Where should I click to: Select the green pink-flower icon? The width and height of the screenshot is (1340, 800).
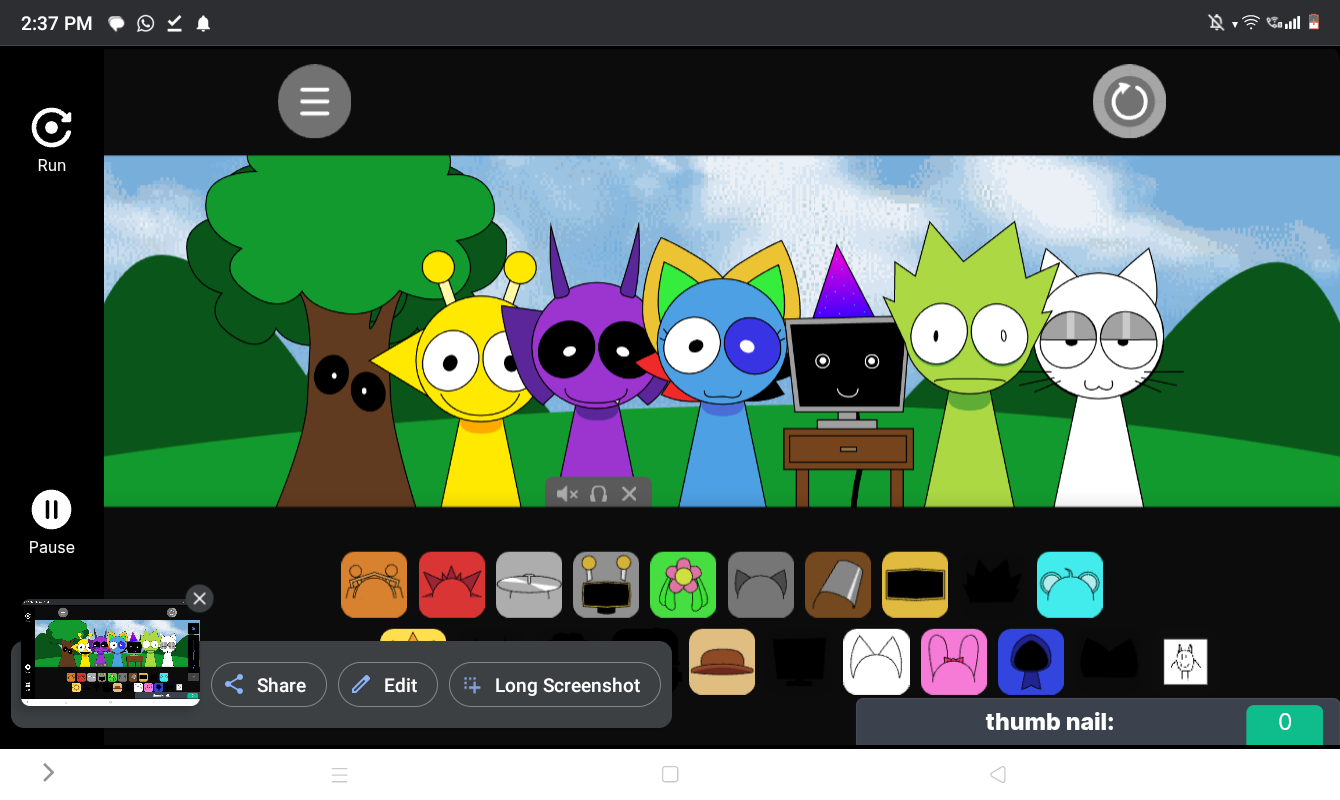point(683,585)
